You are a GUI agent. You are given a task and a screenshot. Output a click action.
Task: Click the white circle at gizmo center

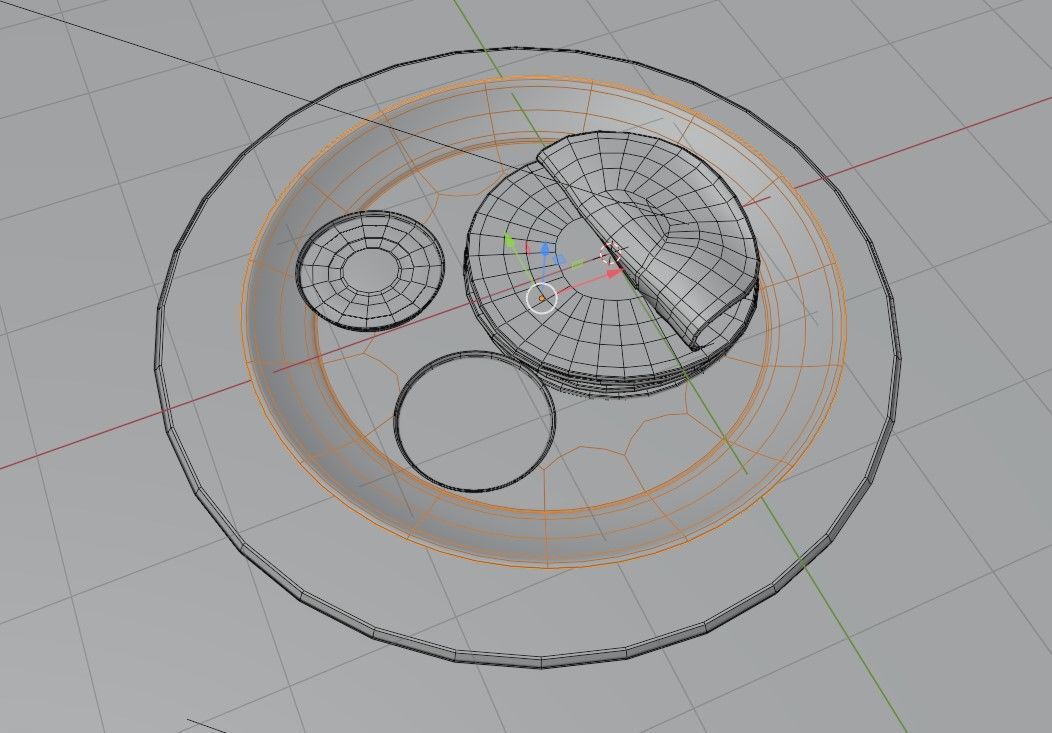point(542,298)
